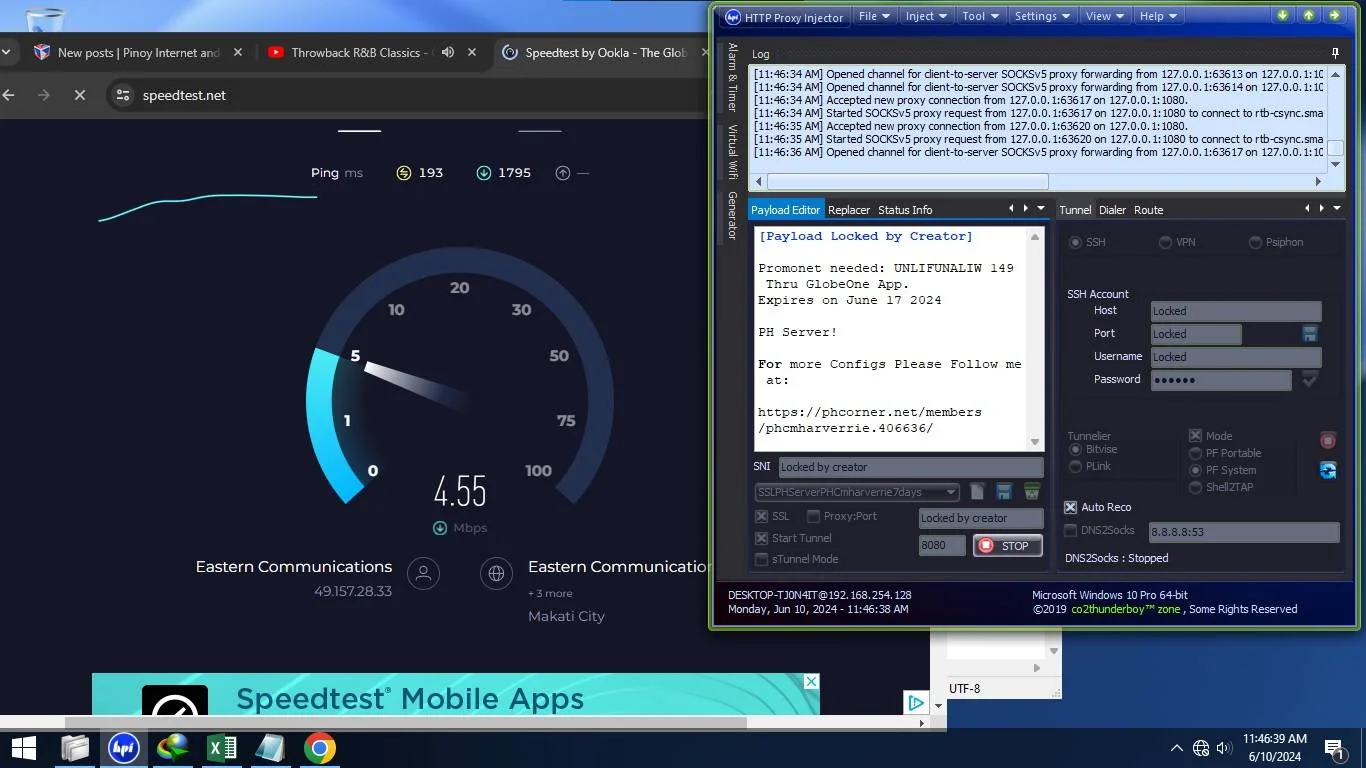This screenshot has width=1366, height=768.
Task: Click the STOP button
Action: point(1007,546)
